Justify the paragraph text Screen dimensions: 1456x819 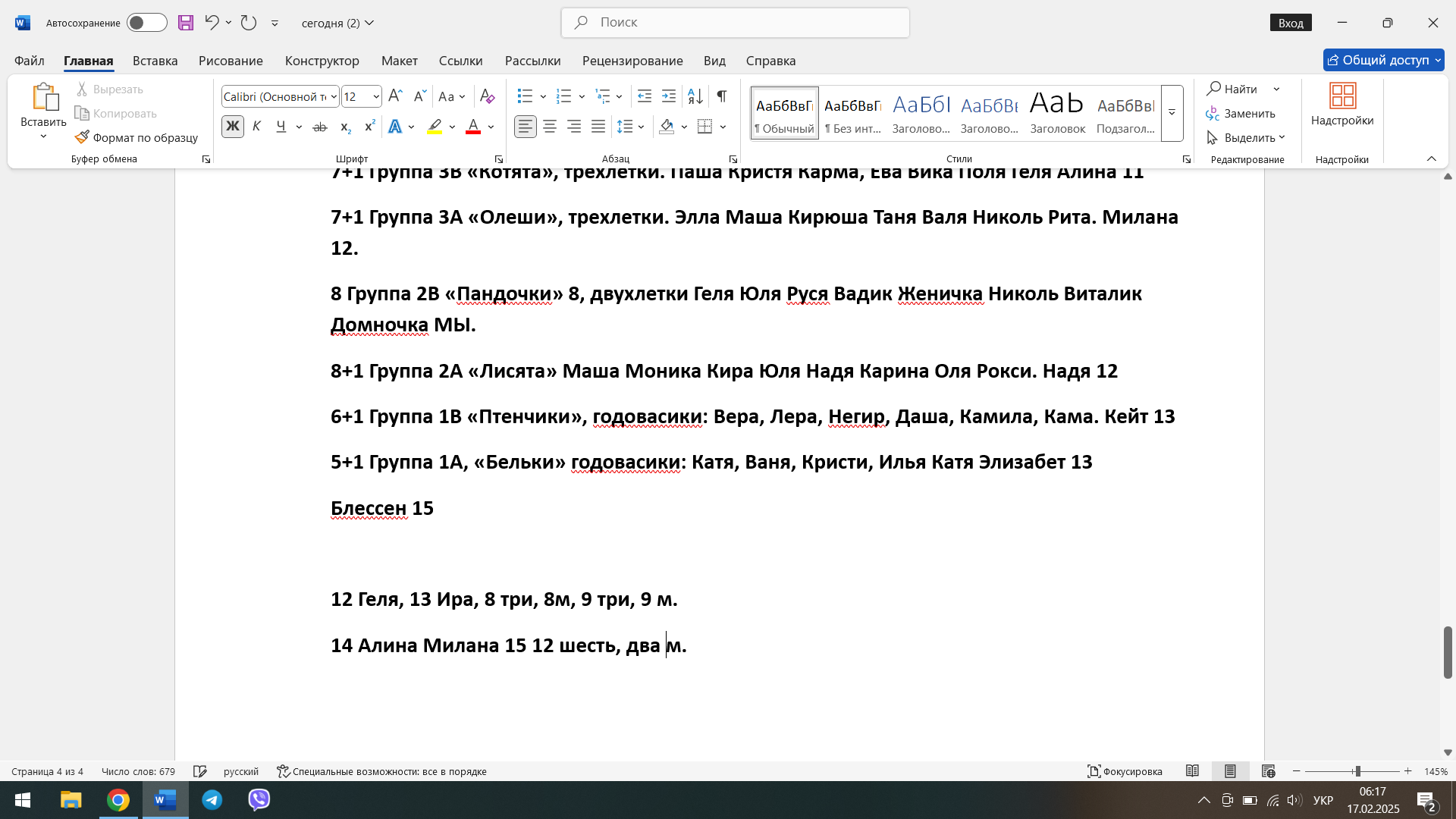pos(598,127)
